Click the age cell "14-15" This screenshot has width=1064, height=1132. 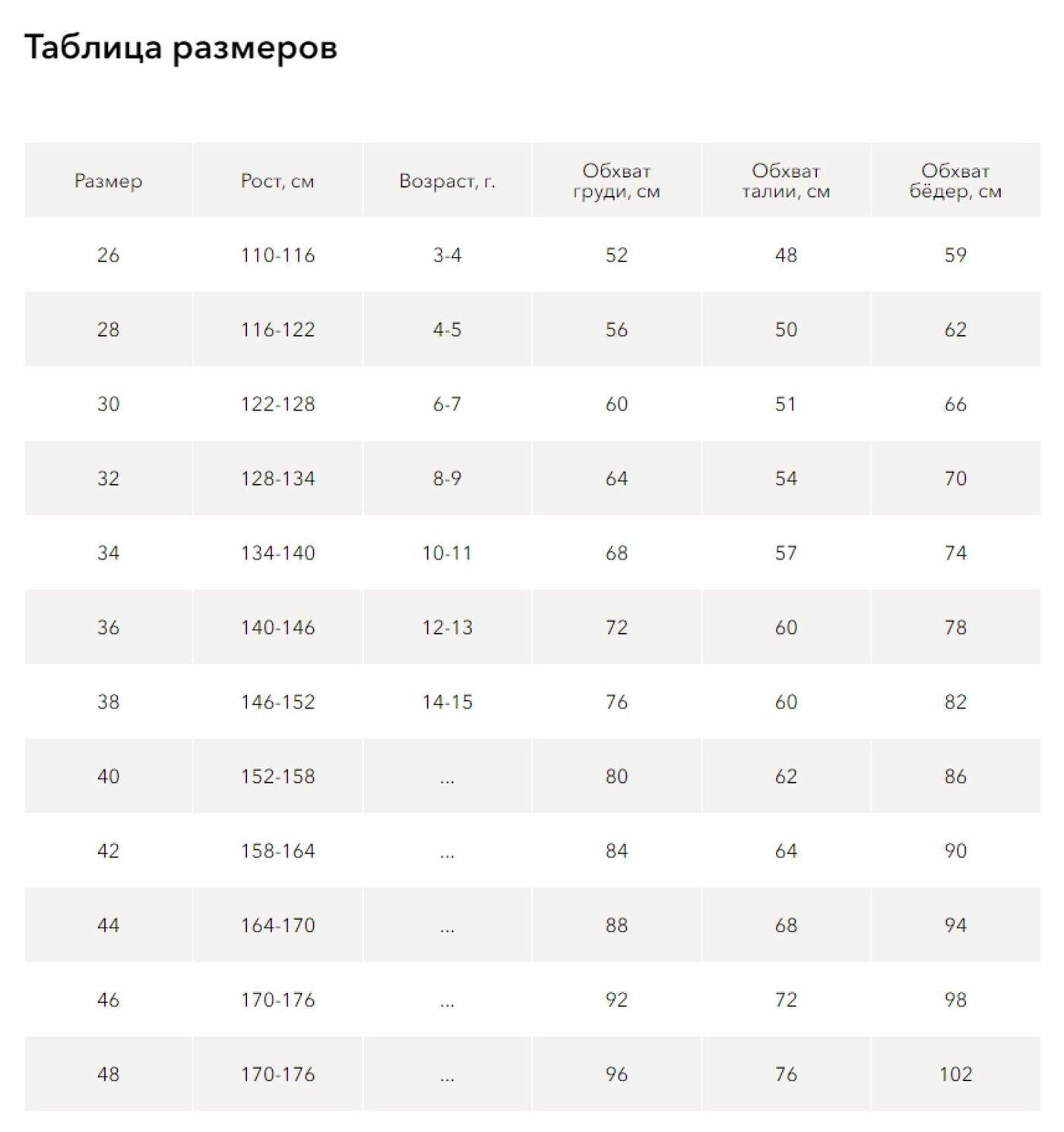(447, 702)
